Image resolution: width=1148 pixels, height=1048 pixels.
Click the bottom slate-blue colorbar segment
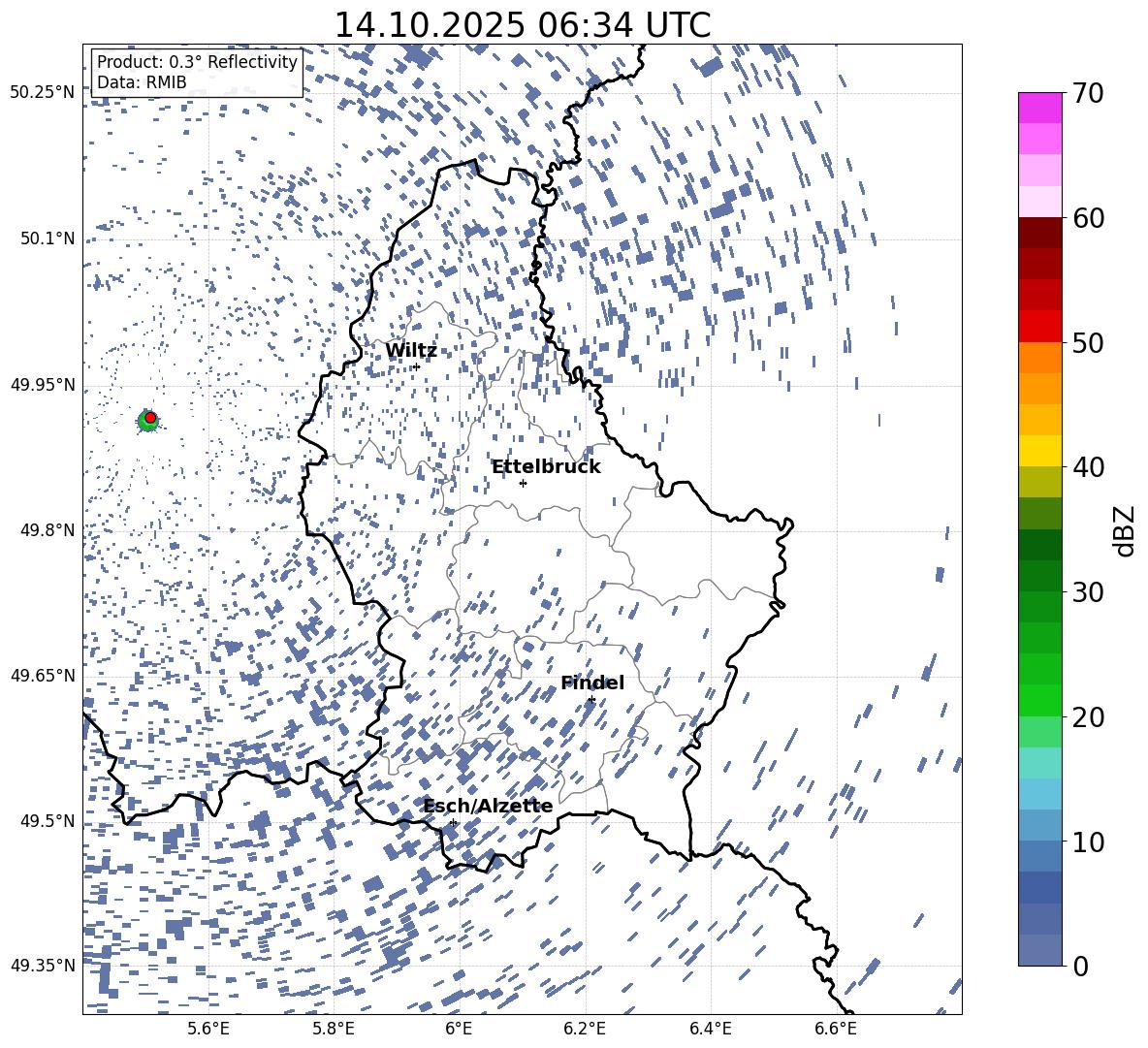tap(1039, 950)
